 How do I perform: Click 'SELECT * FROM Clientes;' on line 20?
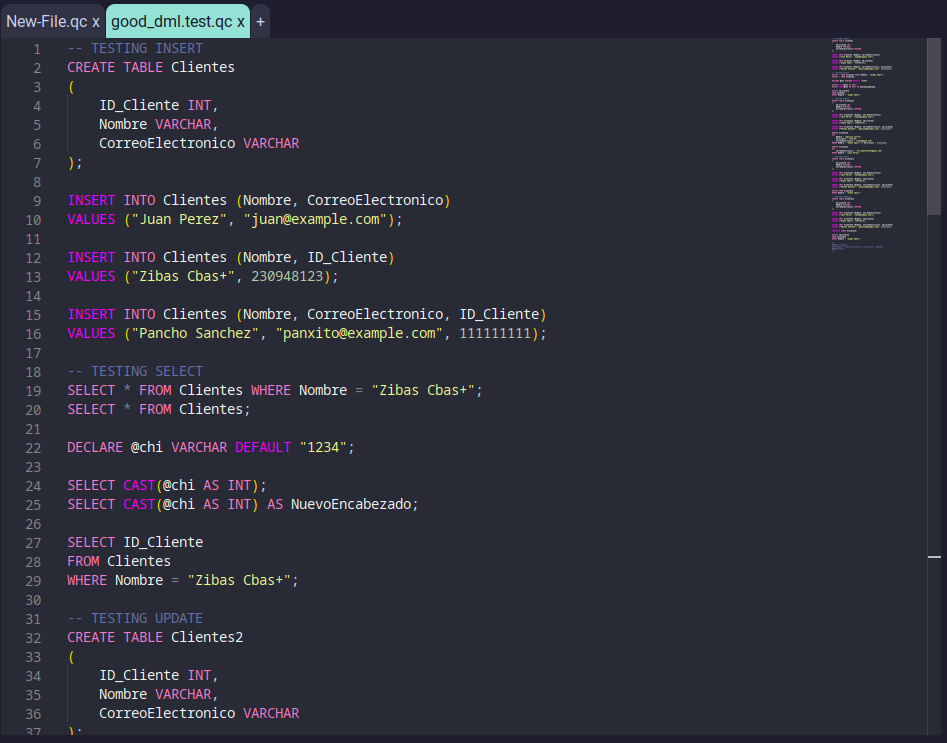click(159, 409)
